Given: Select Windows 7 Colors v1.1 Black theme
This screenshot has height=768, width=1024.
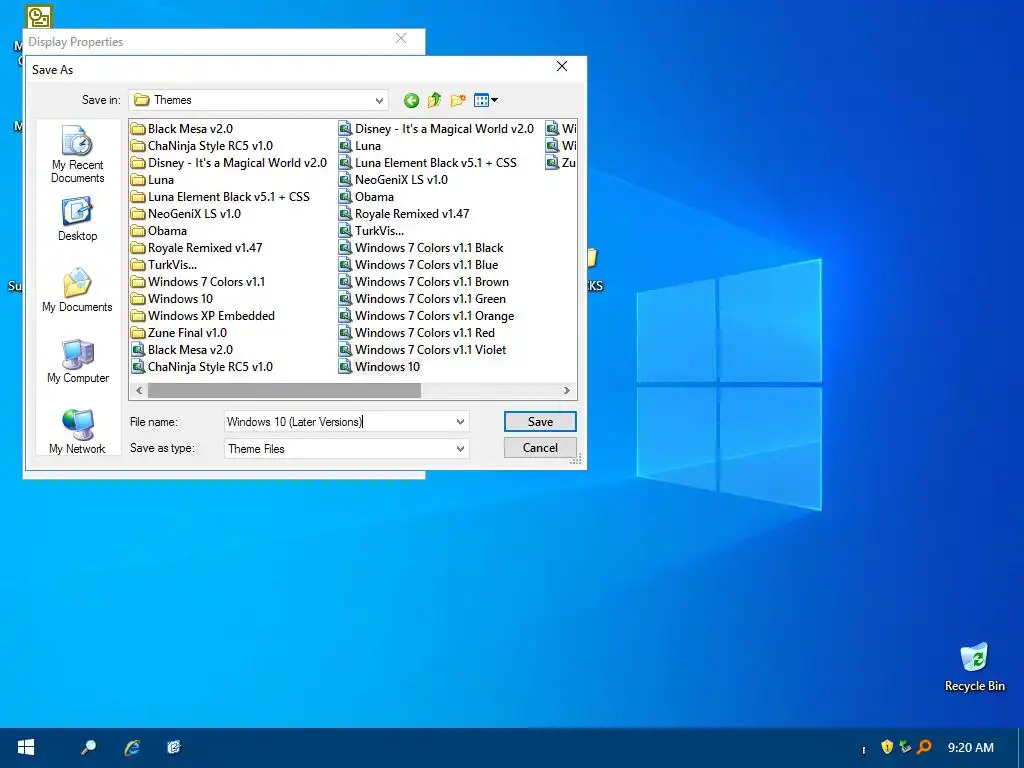Looking at the screenshot, I should 421,248.
